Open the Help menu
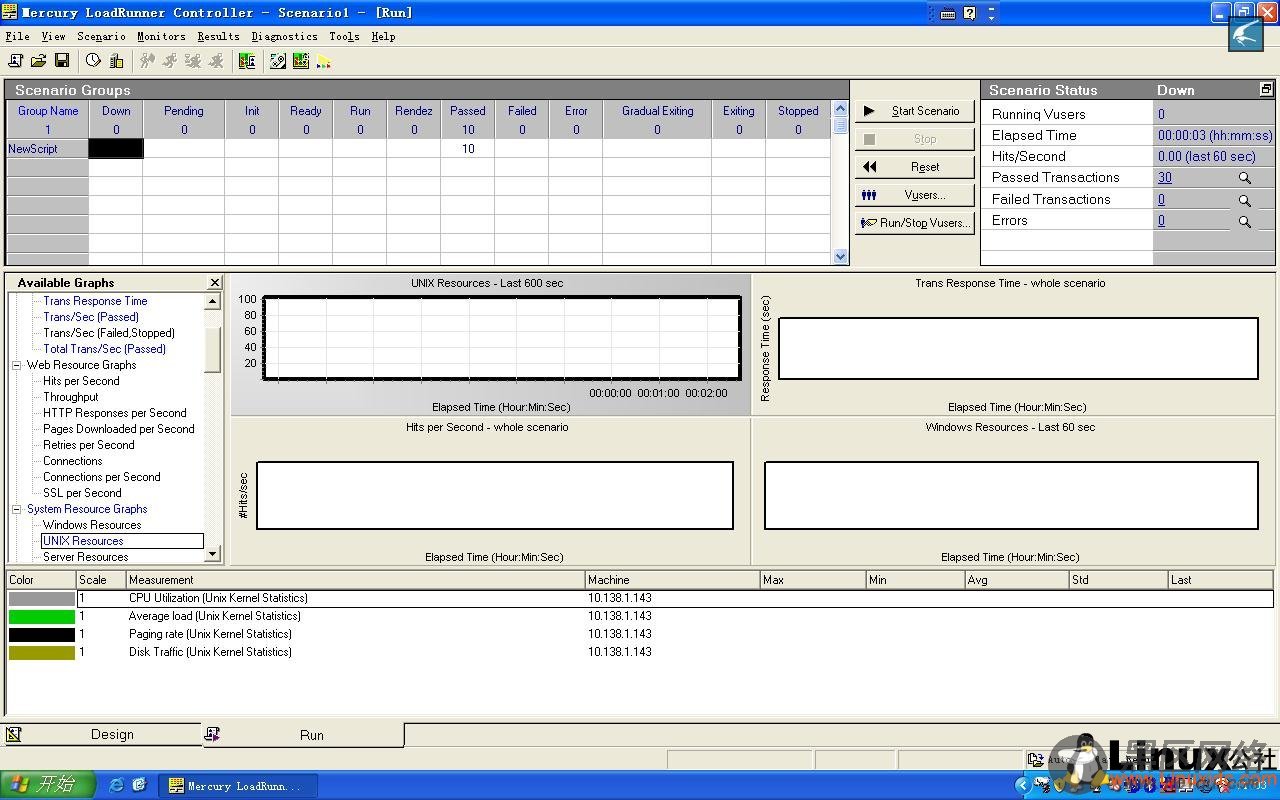 [383, 36]
